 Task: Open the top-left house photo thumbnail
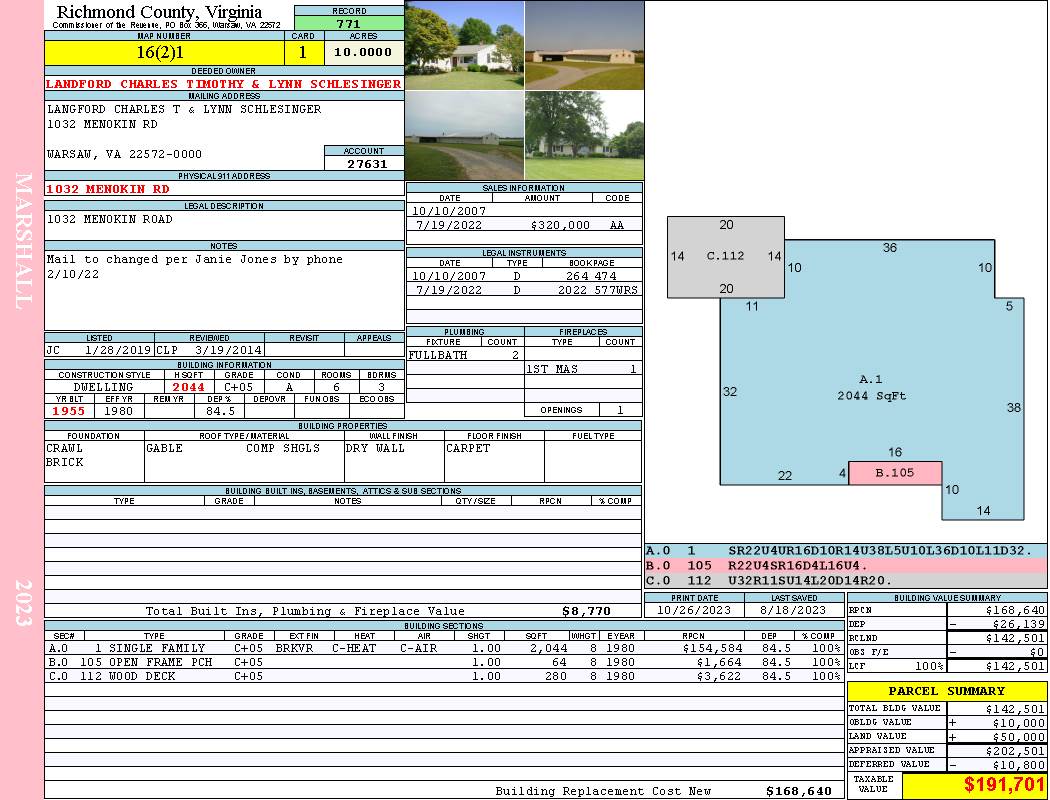coord(464,45)
